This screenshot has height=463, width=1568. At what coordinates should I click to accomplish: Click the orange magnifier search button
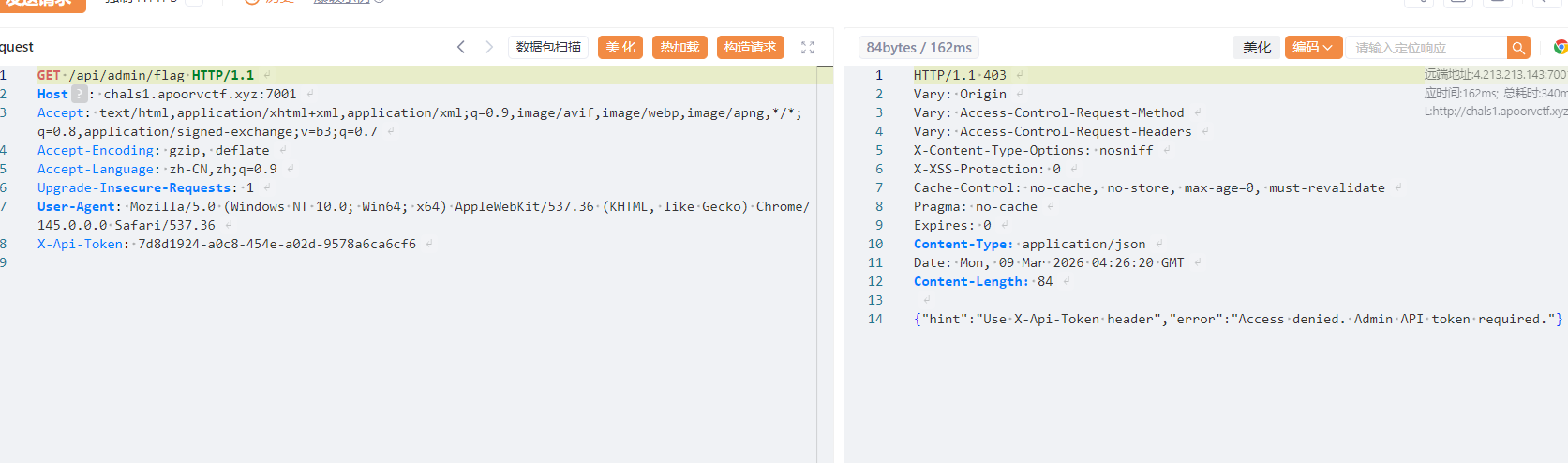(1518, 48)
